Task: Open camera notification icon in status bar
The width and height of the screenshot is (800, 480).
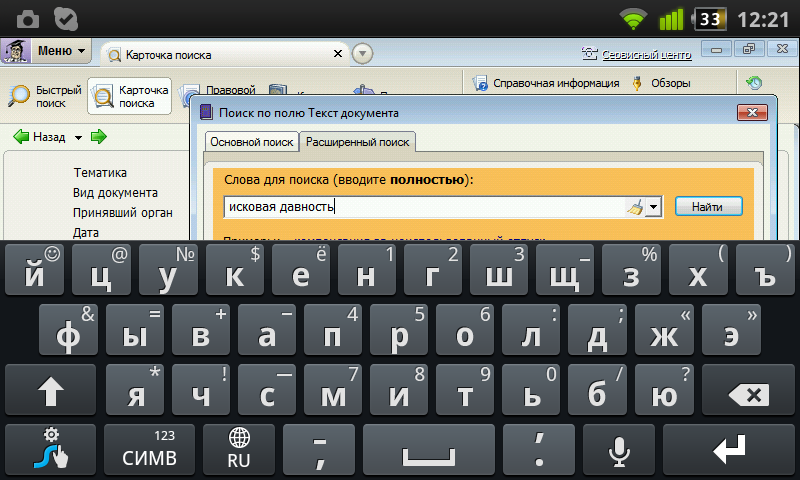Action: point(28,19)
